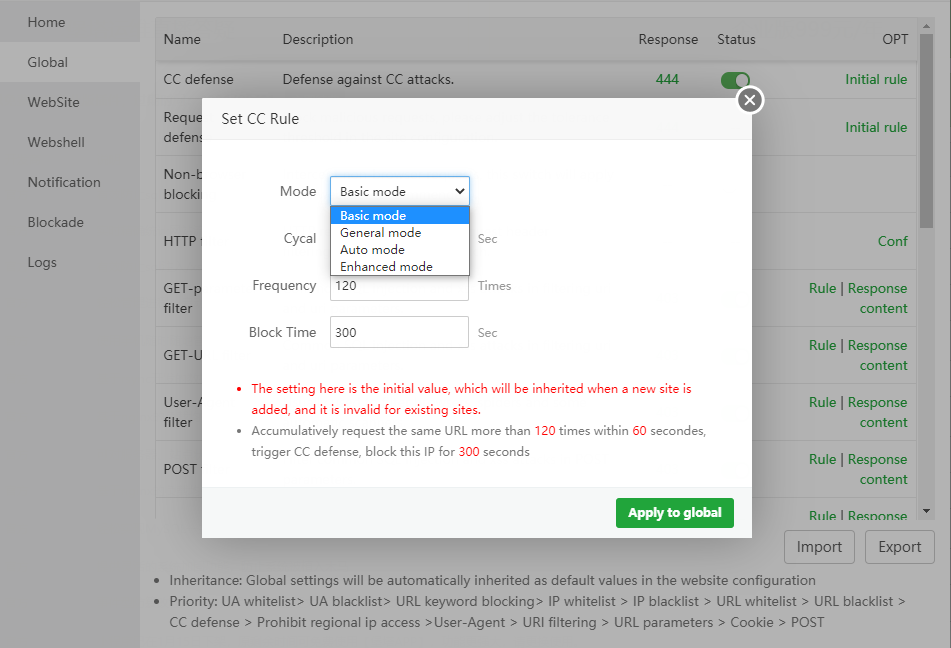The width and height of the screenshot is (951, 648).
Task: Click the Import button
Action: point(819,547)
